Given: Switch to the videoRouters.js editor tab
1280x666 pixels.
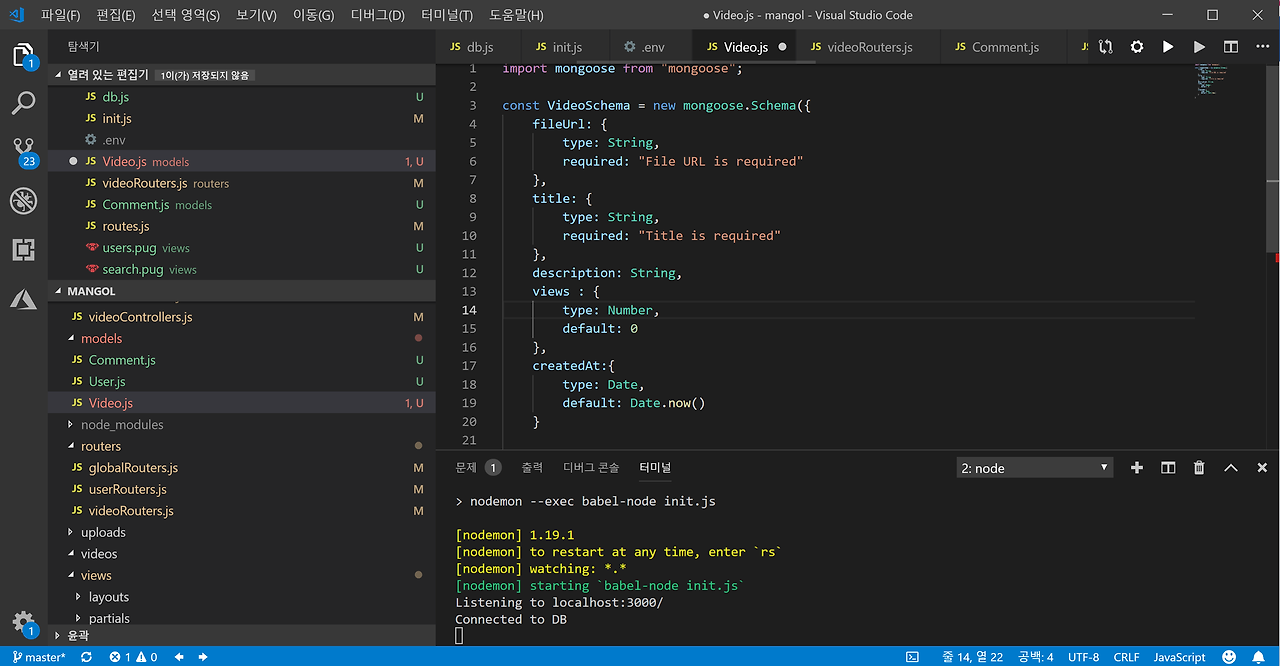Looking at the screenshot, I should [x=869, y=47].
